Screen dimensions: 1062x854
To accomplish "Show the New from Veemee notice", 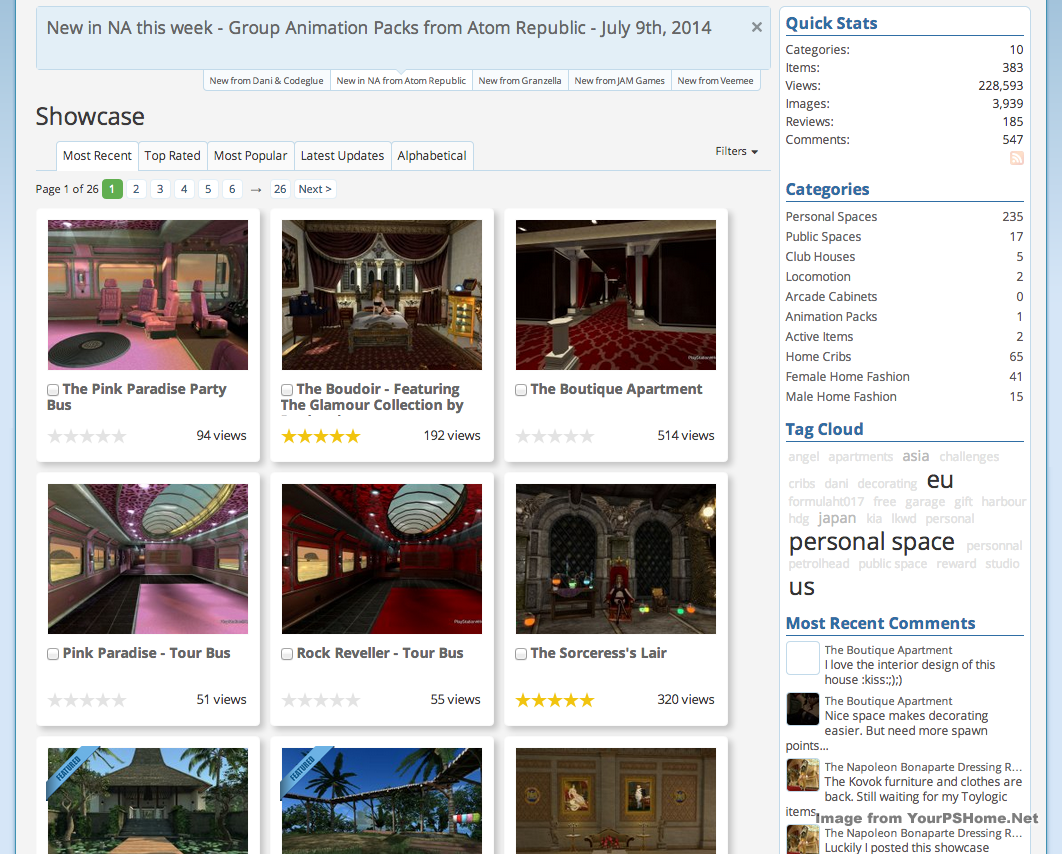I will (x=715, y=81).
